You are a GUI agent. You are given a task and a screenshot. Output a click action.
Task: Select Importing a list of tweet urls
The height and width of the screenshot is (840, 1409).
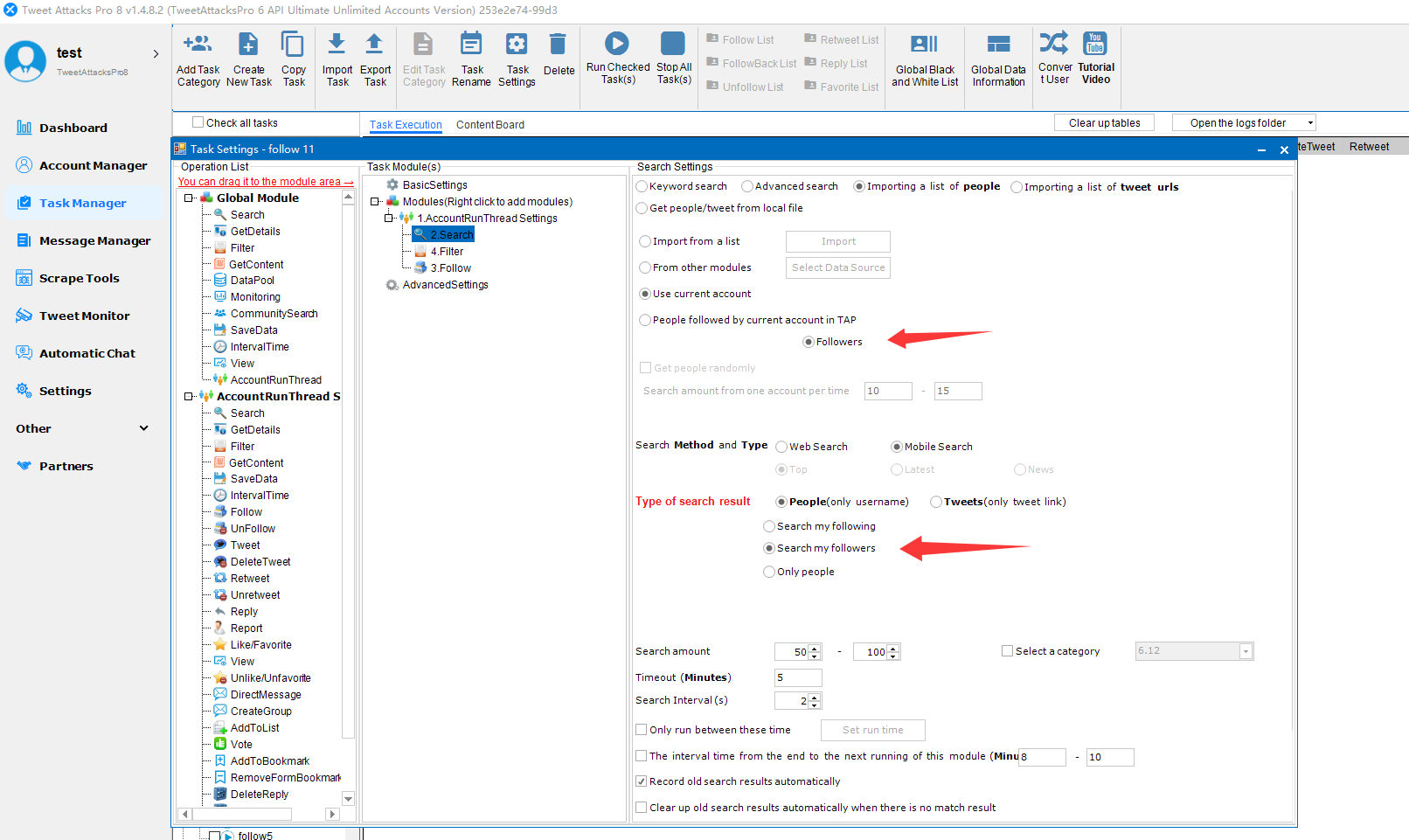point(1017,187)
